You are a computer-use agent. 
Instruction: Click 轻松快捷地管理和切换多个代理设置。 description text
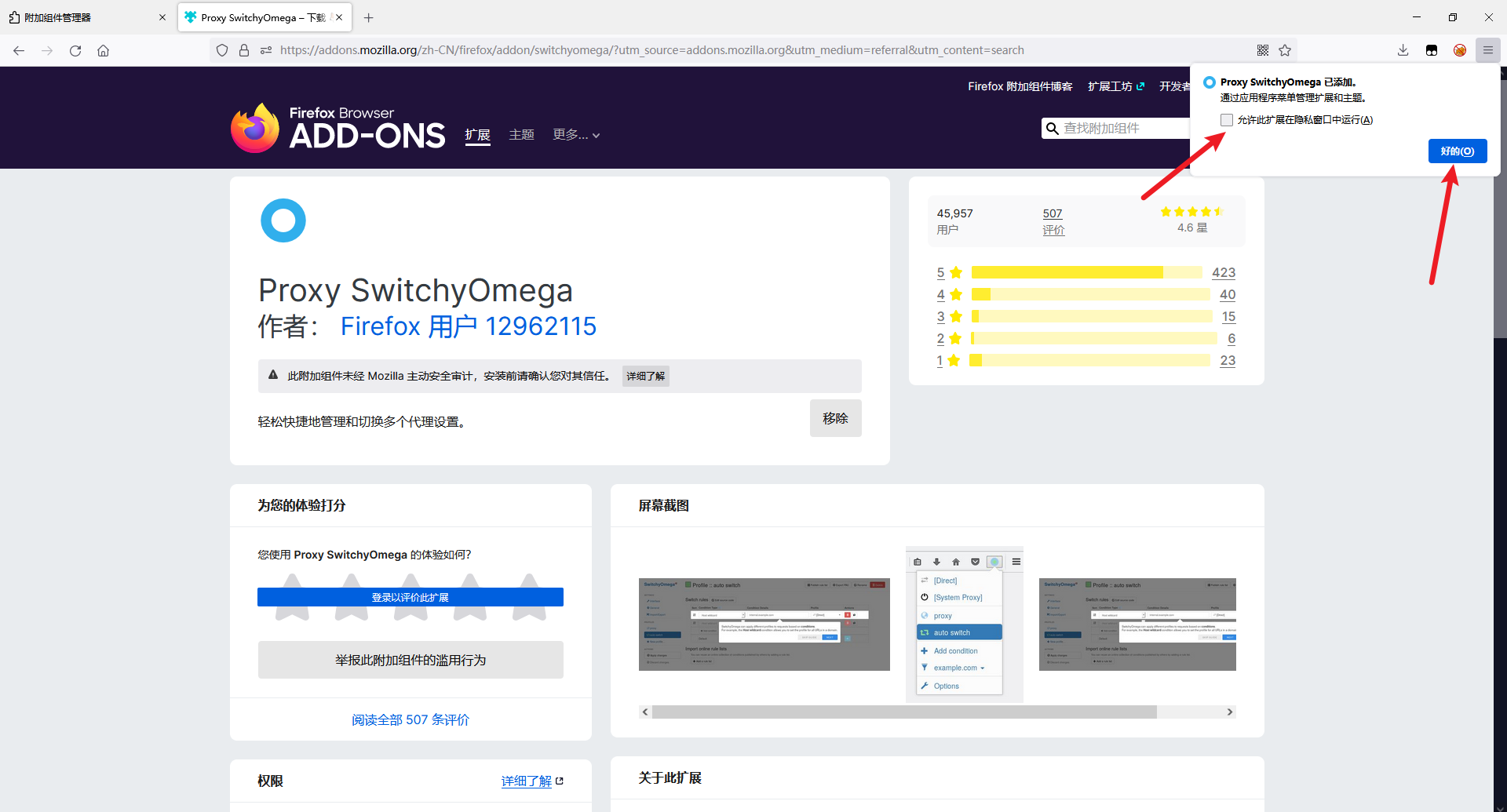pos(364,422)
